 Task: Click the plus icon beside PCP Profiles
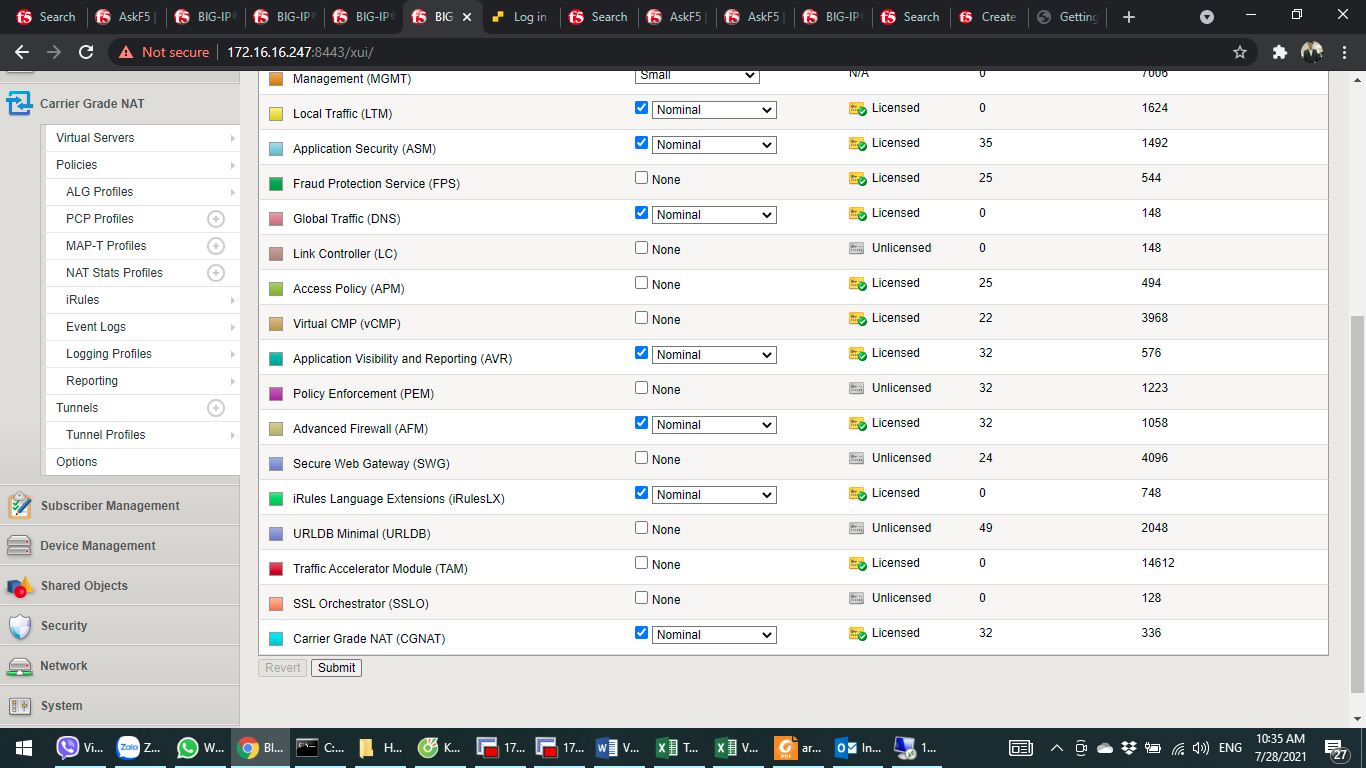click(x=215, y=219)
